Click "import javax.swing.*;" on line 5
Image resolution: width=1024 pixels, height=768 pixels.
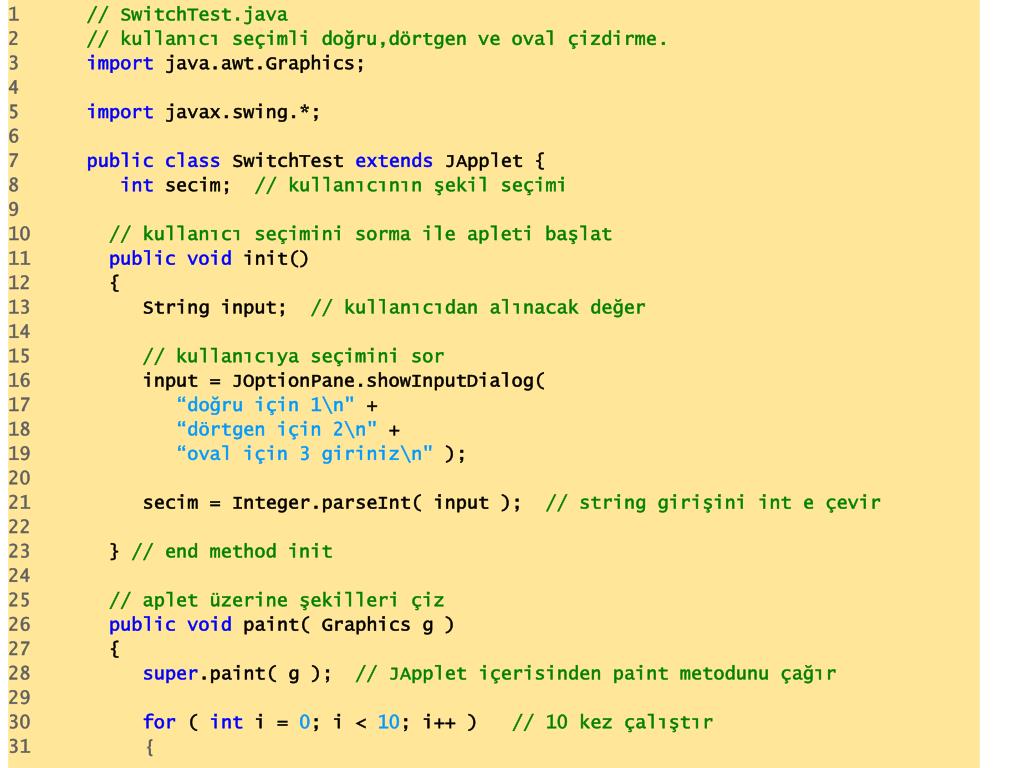[x=203, y=112]
